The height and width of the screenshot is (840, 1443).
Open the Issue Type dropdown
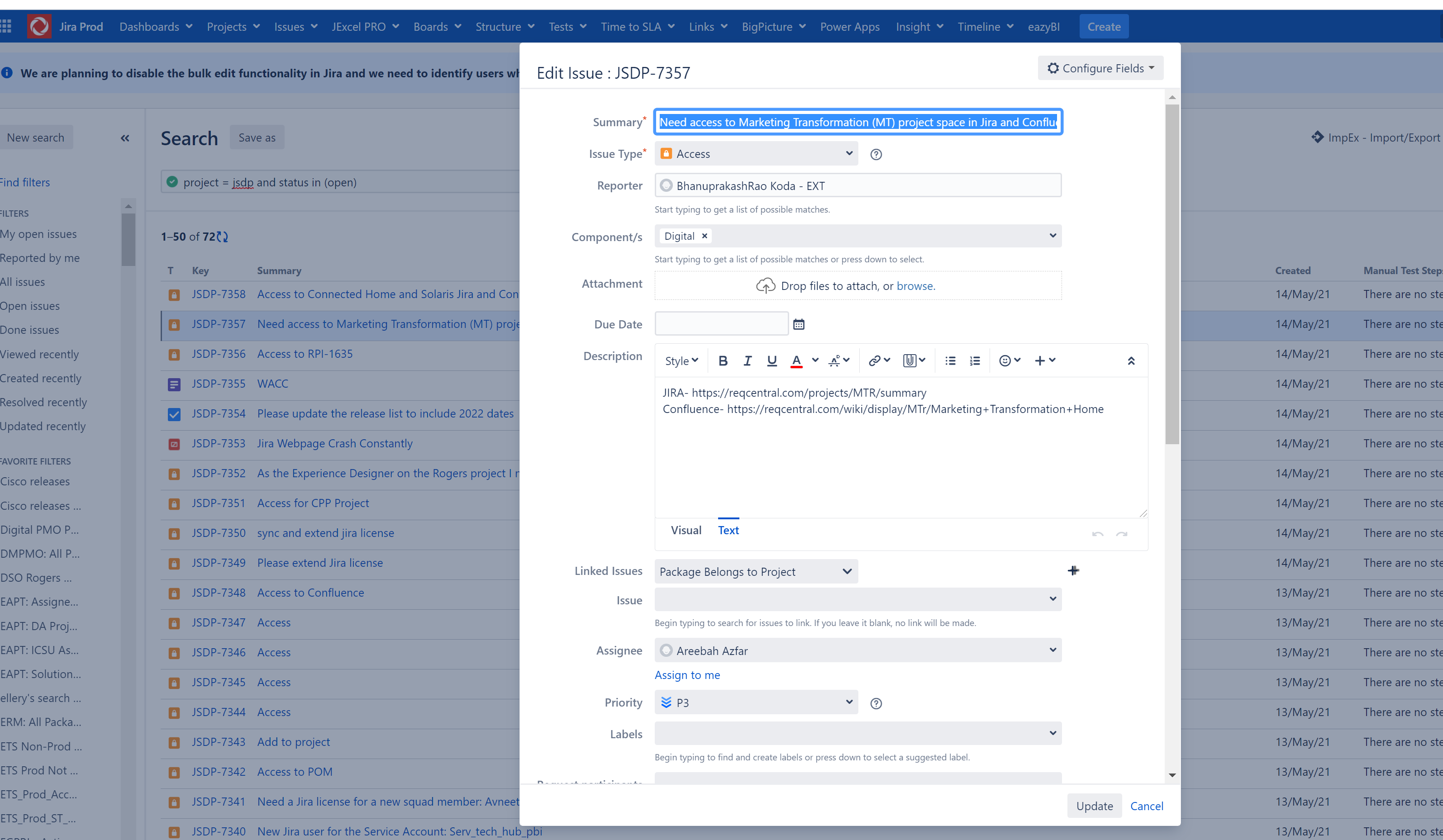(x=756, y=153)
